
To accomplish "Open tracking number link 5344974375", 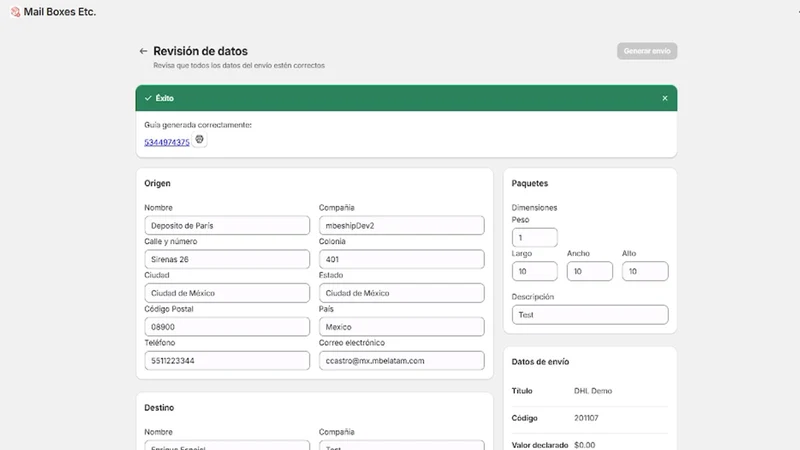I will tap(167, 142).
